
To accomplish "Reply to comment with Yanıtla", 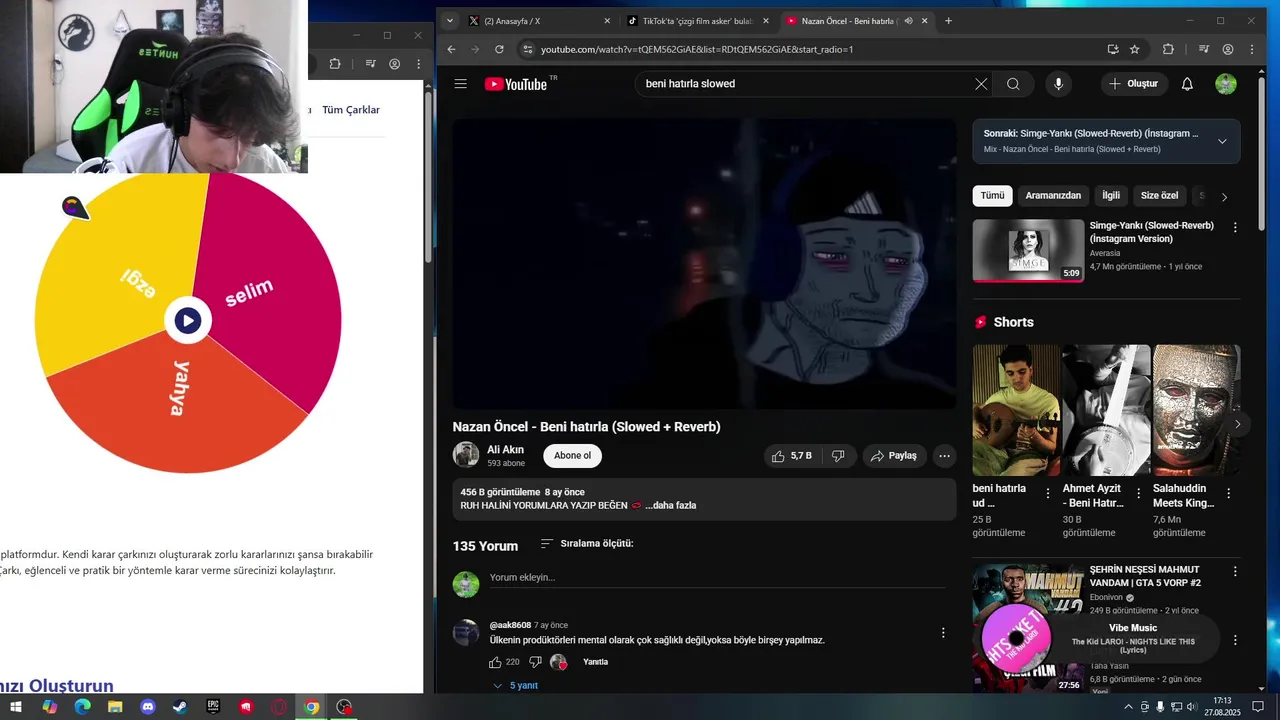I will pyautogui.click(x=595, y=662).
